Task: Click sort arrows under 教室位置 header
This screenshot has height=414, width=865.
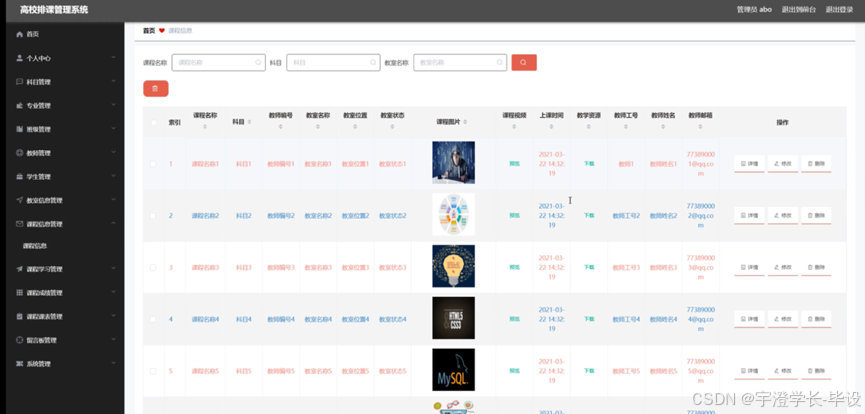Action: pos(355,127)
